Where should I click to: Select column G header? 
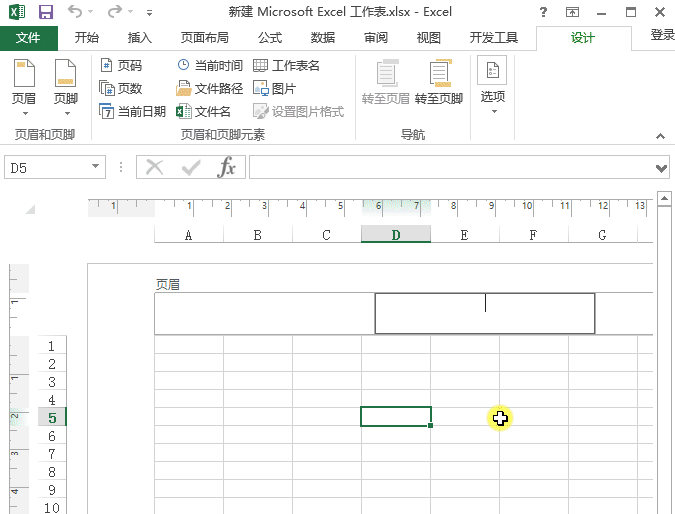602,235
